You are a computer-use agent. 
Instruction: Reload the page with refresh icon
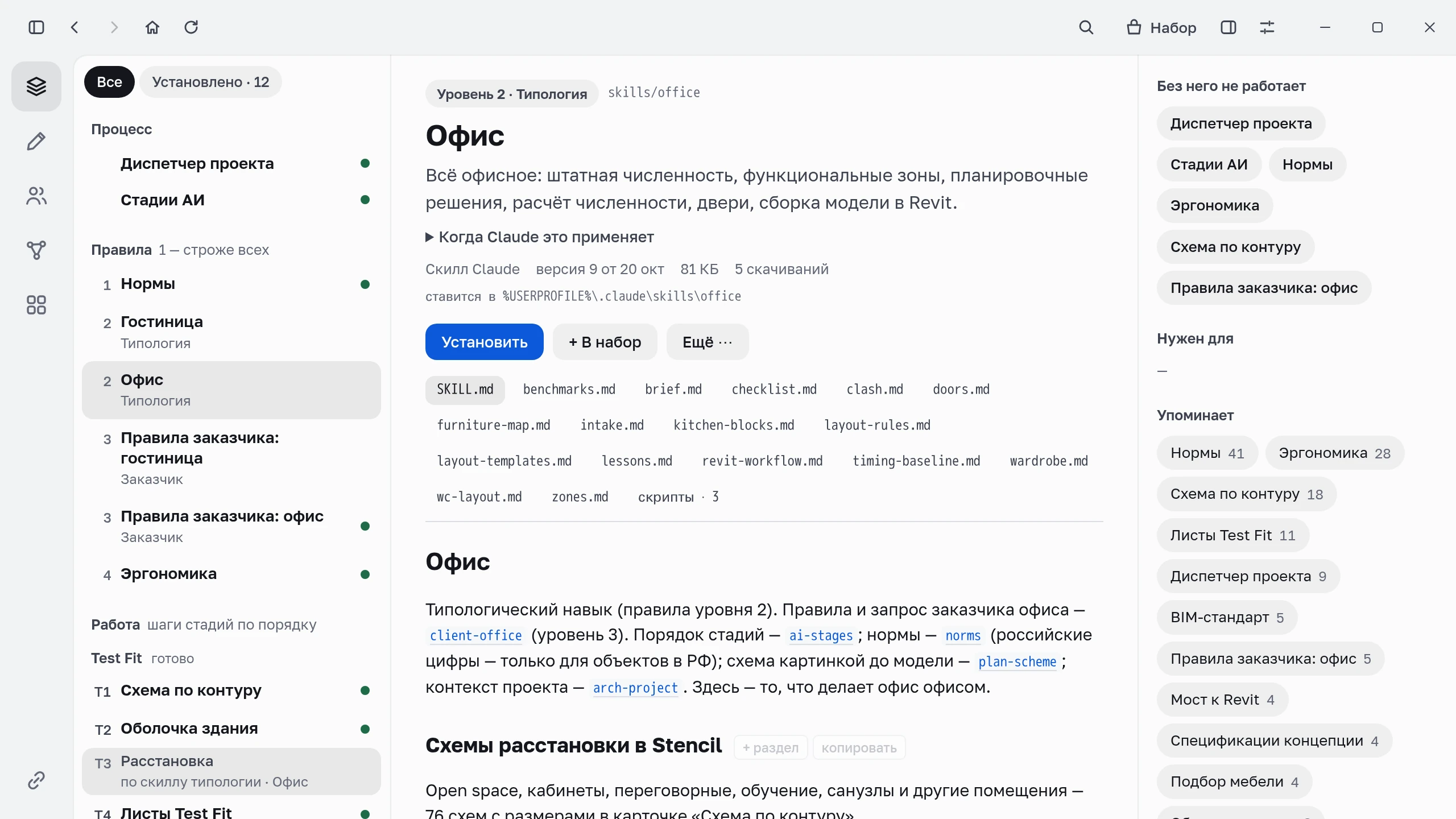click(x=191, y=27)
